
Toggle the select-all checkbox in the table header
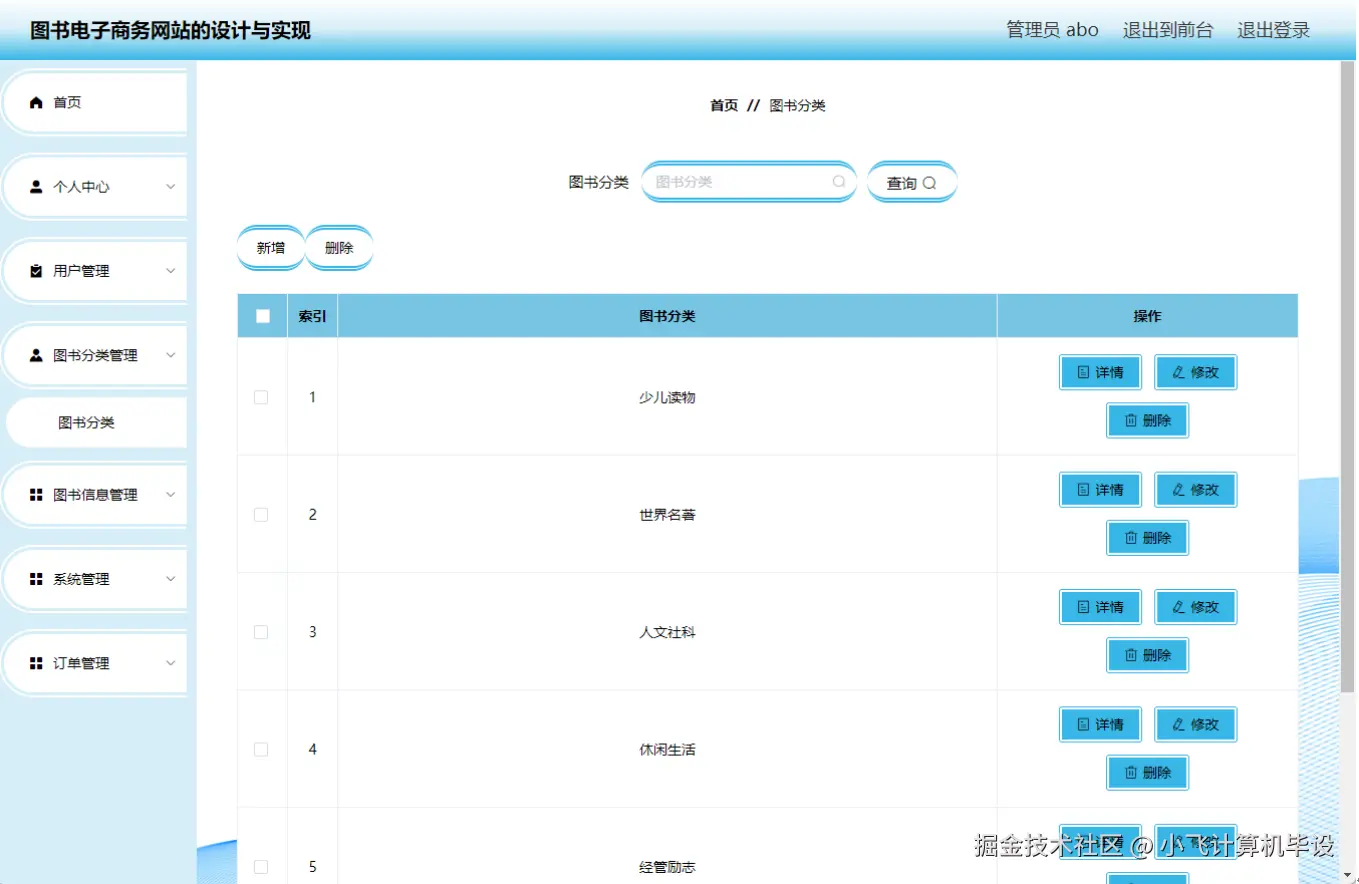[x=263, y=316]
